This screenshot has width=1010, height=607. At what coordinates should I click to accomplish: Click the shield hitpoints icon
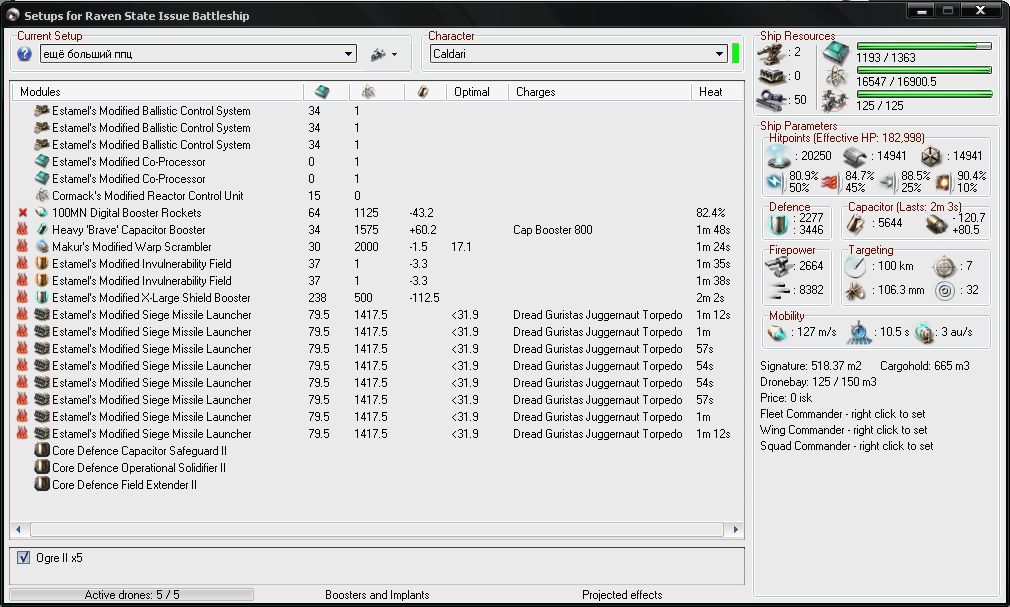pyautogui.click(x=778, y=156)
